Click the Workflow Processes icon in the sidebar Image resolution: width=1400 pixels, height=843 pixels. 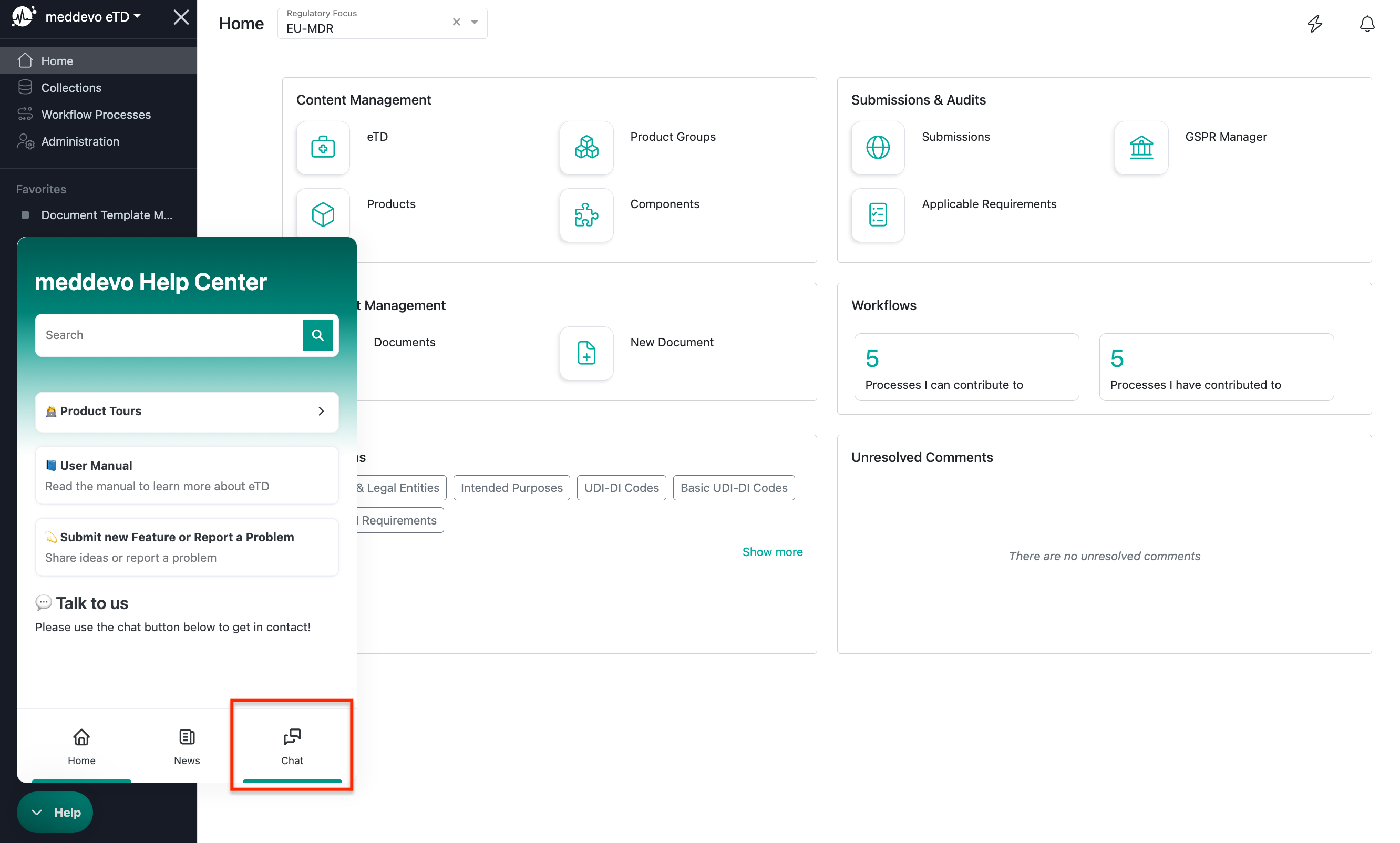coord(25,114)
